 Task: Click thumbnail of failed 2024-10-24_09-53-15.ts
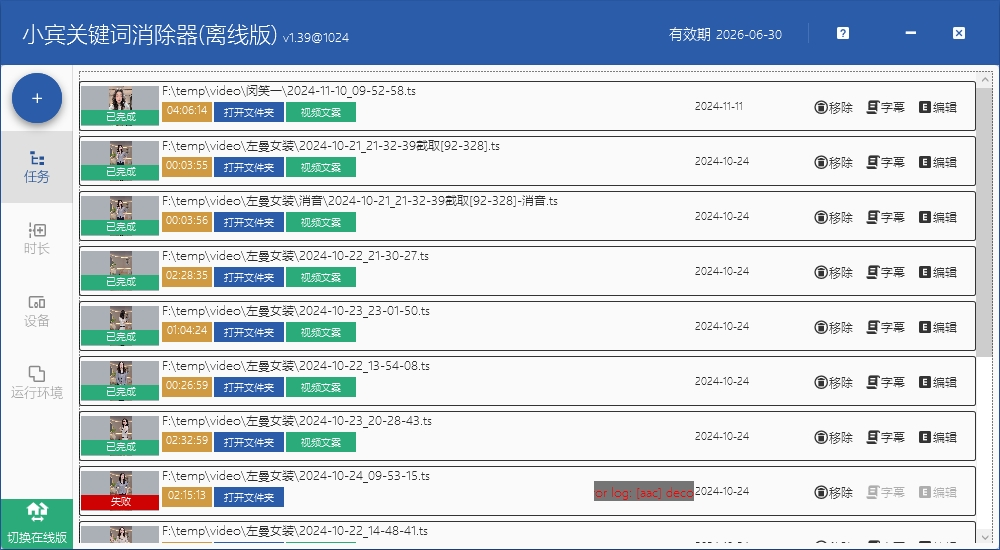[x=120, y=490]
